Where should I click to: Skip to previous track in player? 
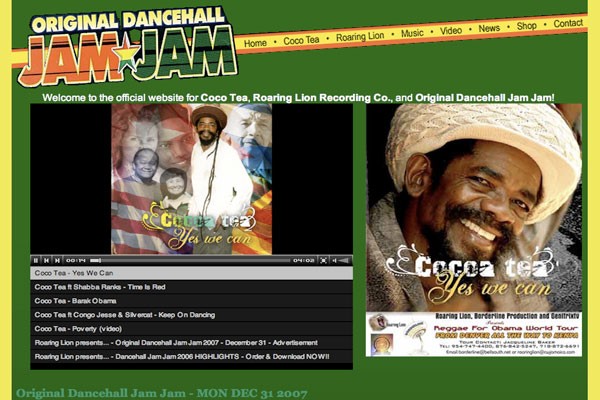pos(46,260)
